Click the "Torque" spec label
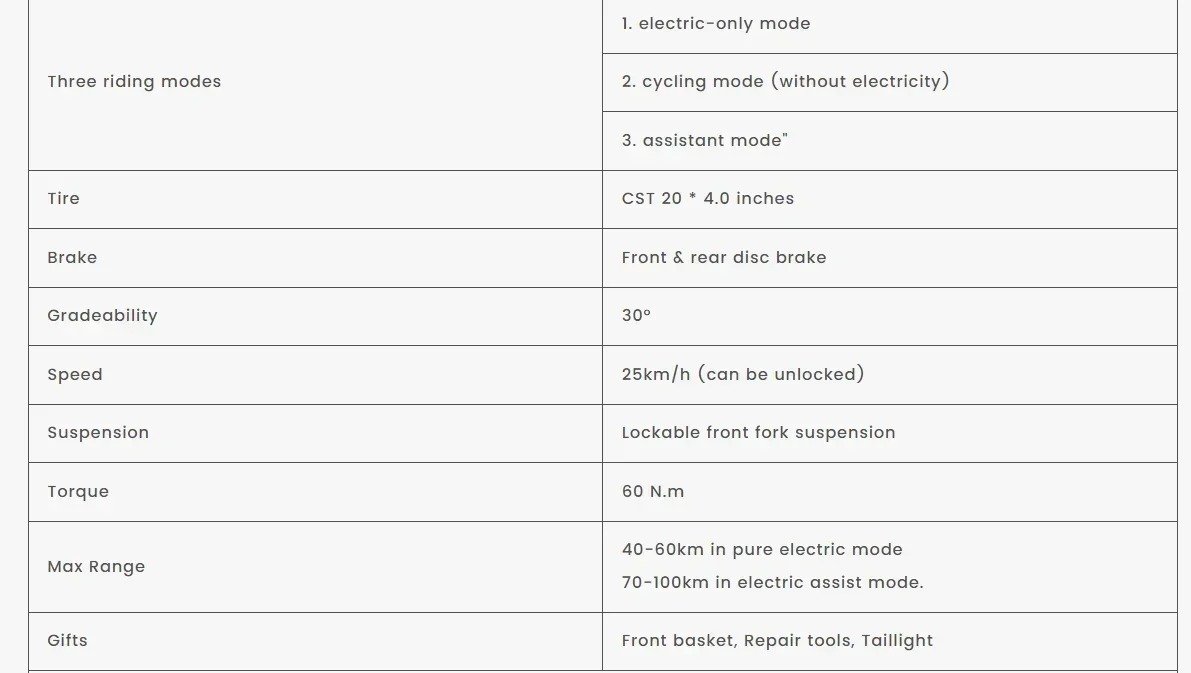Image resolution: width=1191 pixels, height=673 pixels. tap(78, 492)
